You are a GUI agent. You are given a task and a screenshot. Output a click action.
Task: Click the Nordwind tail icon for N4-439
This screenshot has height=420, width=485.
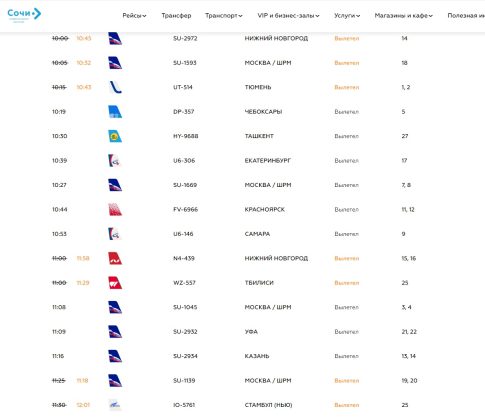[115, 258]
